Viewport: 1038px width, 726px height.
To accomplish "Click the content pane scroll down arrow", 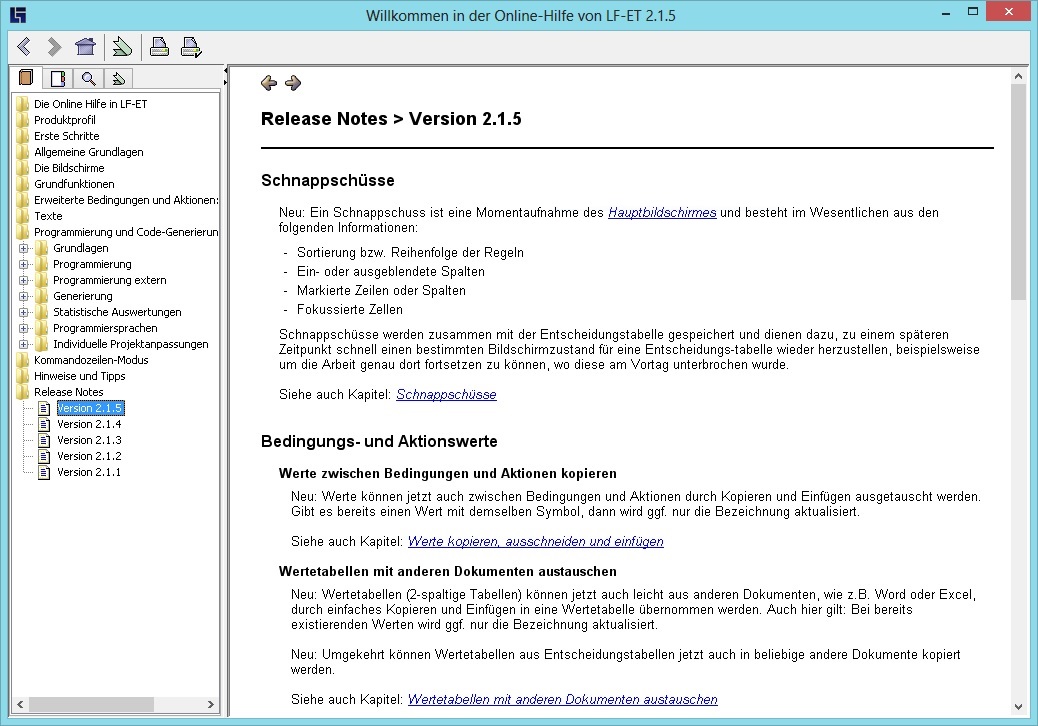I will [1018, 707].
